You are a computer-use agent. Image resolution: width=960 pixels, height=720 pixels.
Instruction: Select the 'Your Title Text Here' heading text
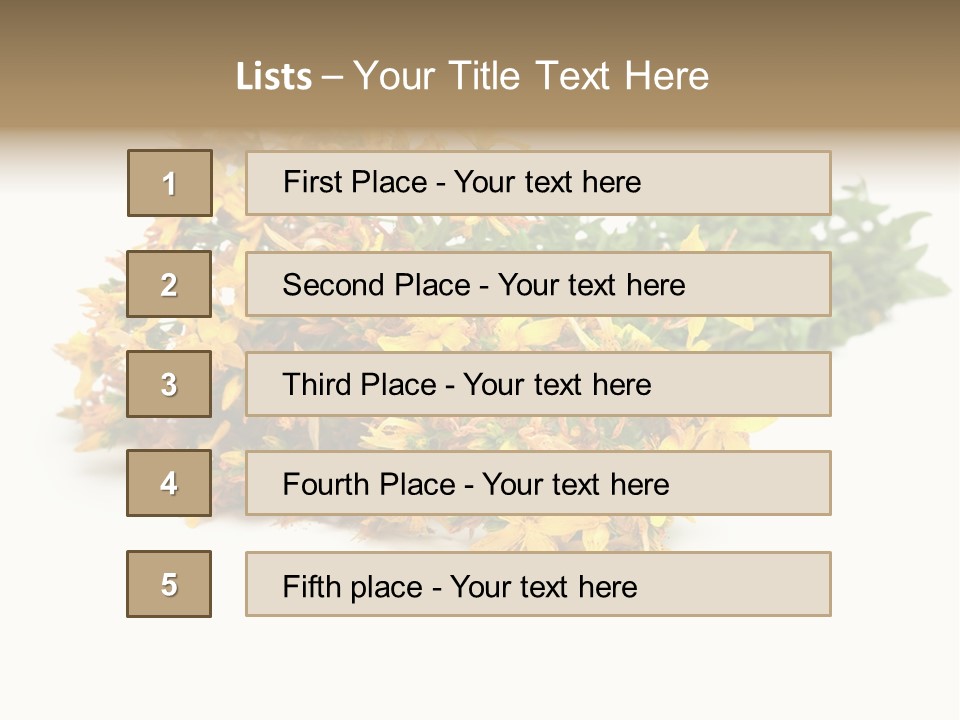point(531,76)
